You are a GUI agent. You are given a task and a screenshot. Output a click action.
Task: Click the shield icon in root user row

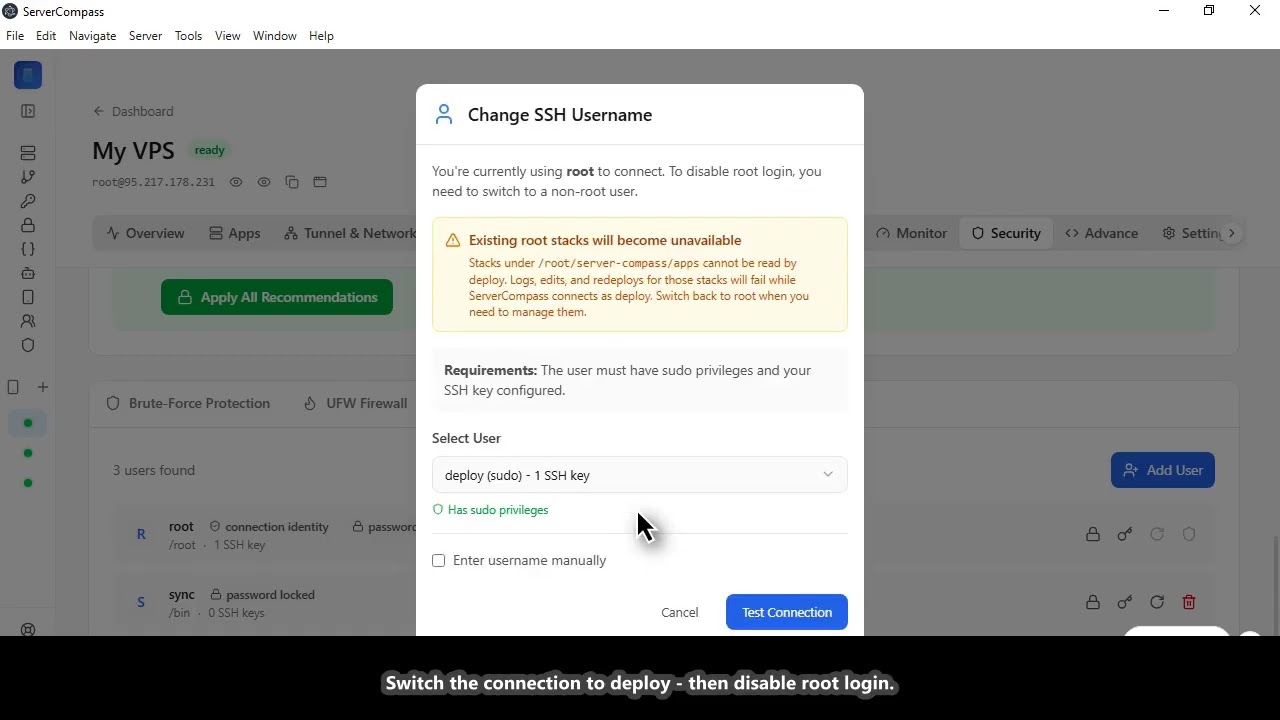[x=1189, y=534]
